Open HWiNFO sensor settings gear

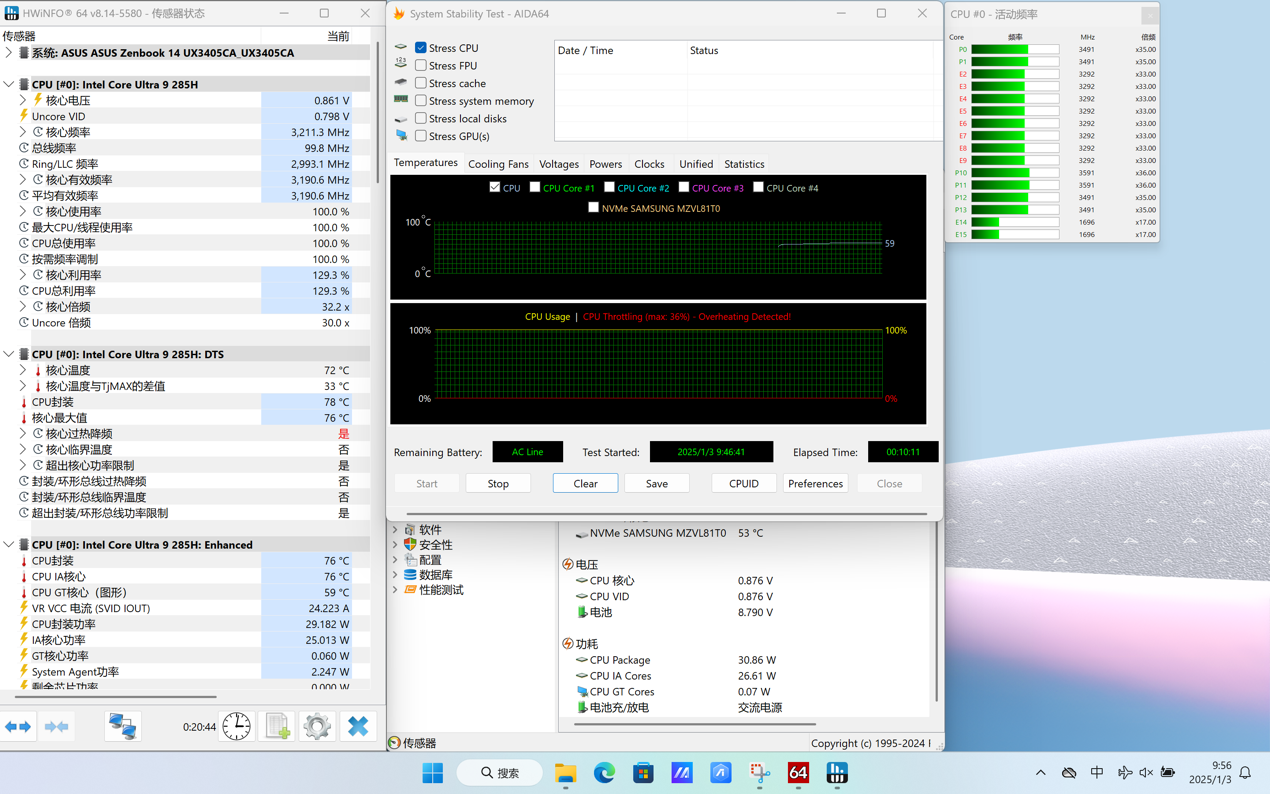[x=317, y=727]
